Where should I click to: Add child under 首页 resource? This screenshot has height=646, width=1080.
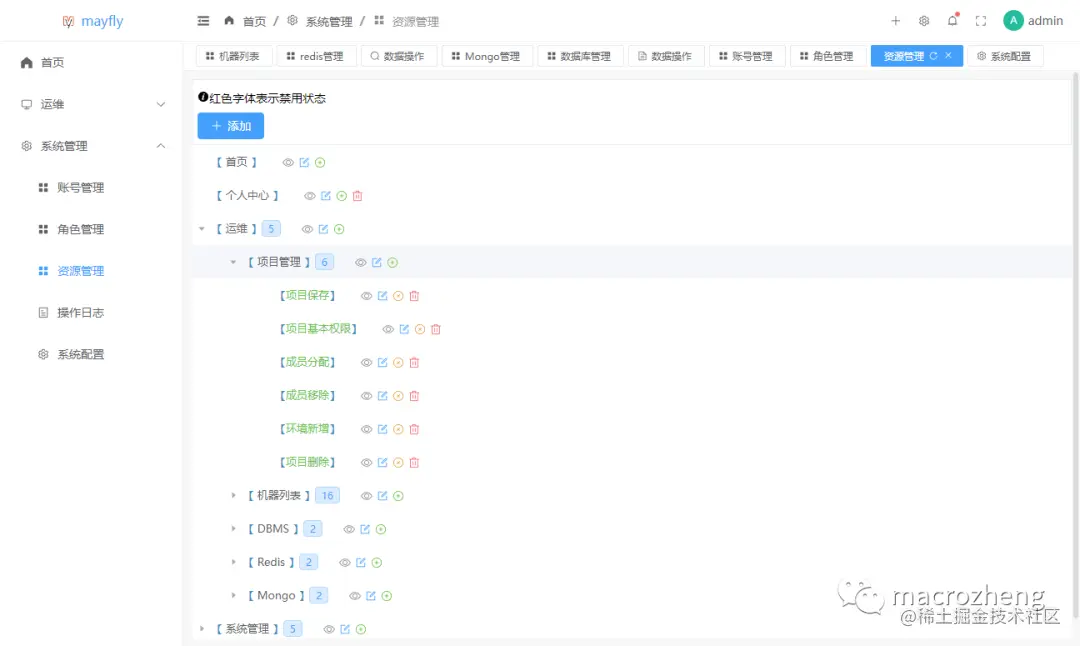point(320,163)
